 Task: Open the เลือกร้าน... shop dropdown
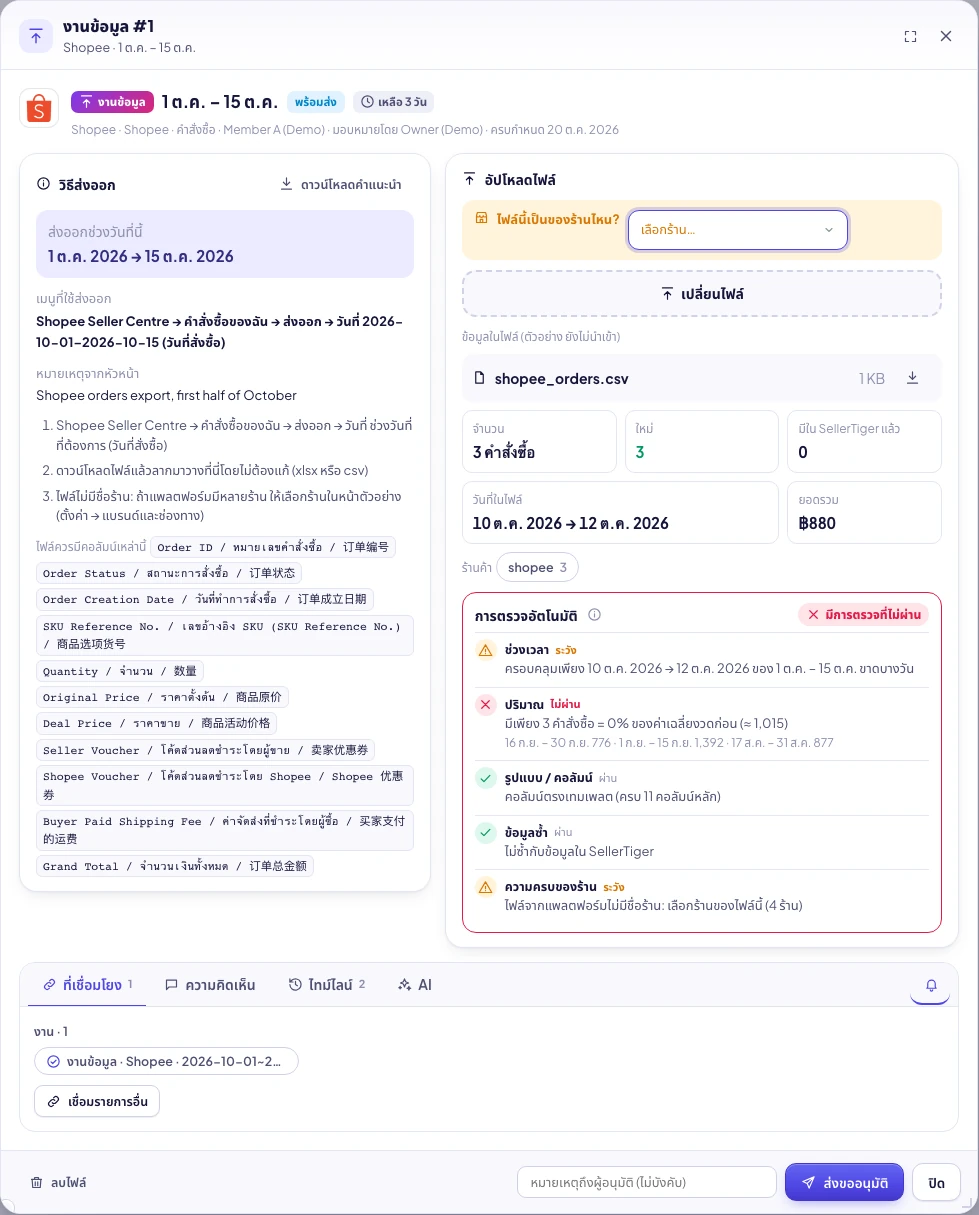[x=738, y=230]
